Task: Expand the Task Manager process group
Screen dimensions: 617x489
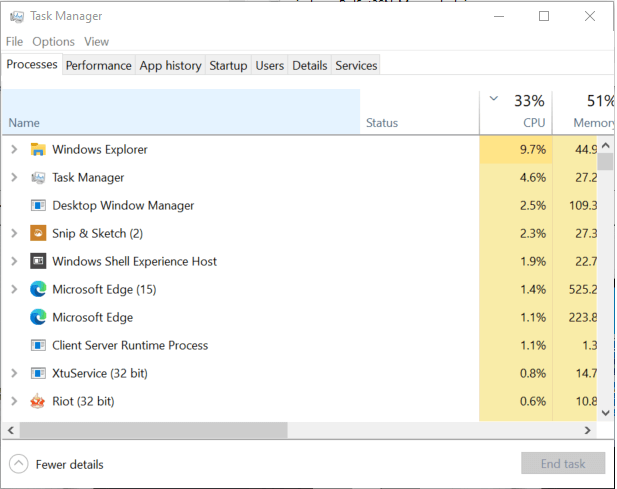Action: pyautogui.click(x=14, y=177)
